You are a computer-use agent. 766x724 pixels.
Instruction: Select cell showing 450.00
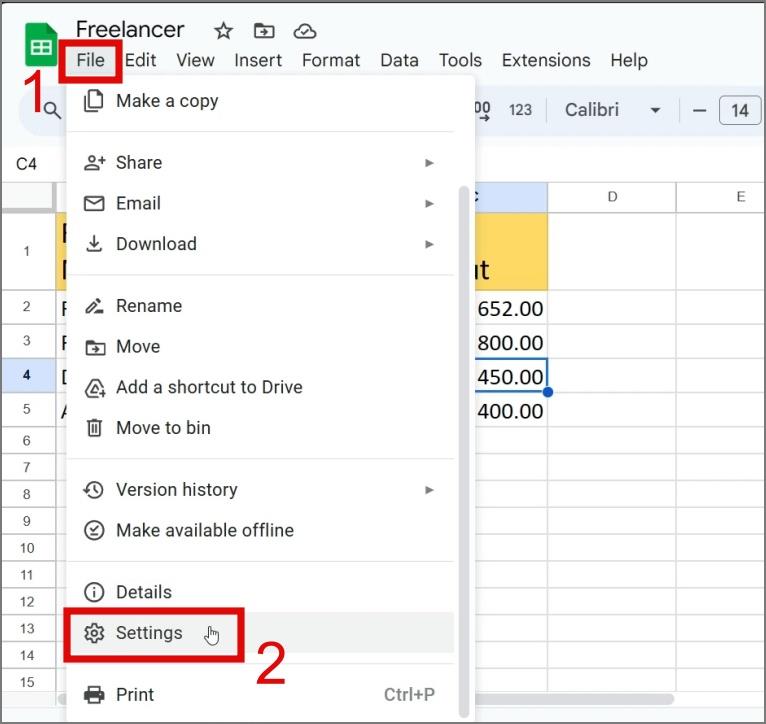(511, 376)
